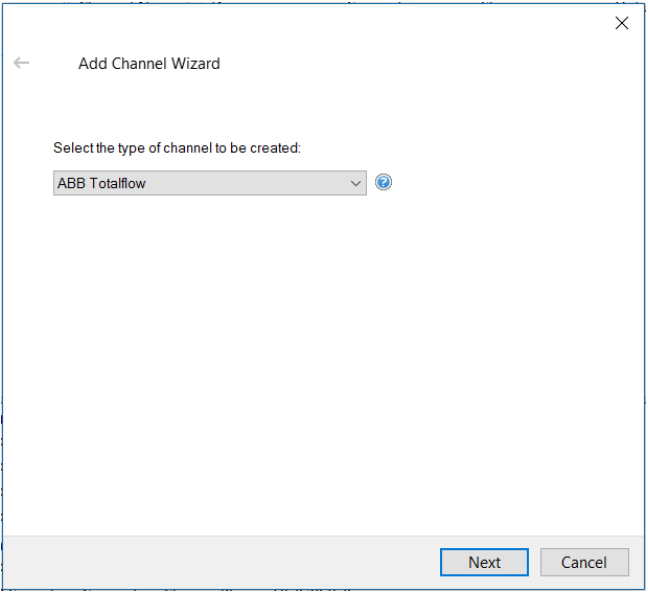Expand the channel type dropdown chevron

tap(356, 183)
